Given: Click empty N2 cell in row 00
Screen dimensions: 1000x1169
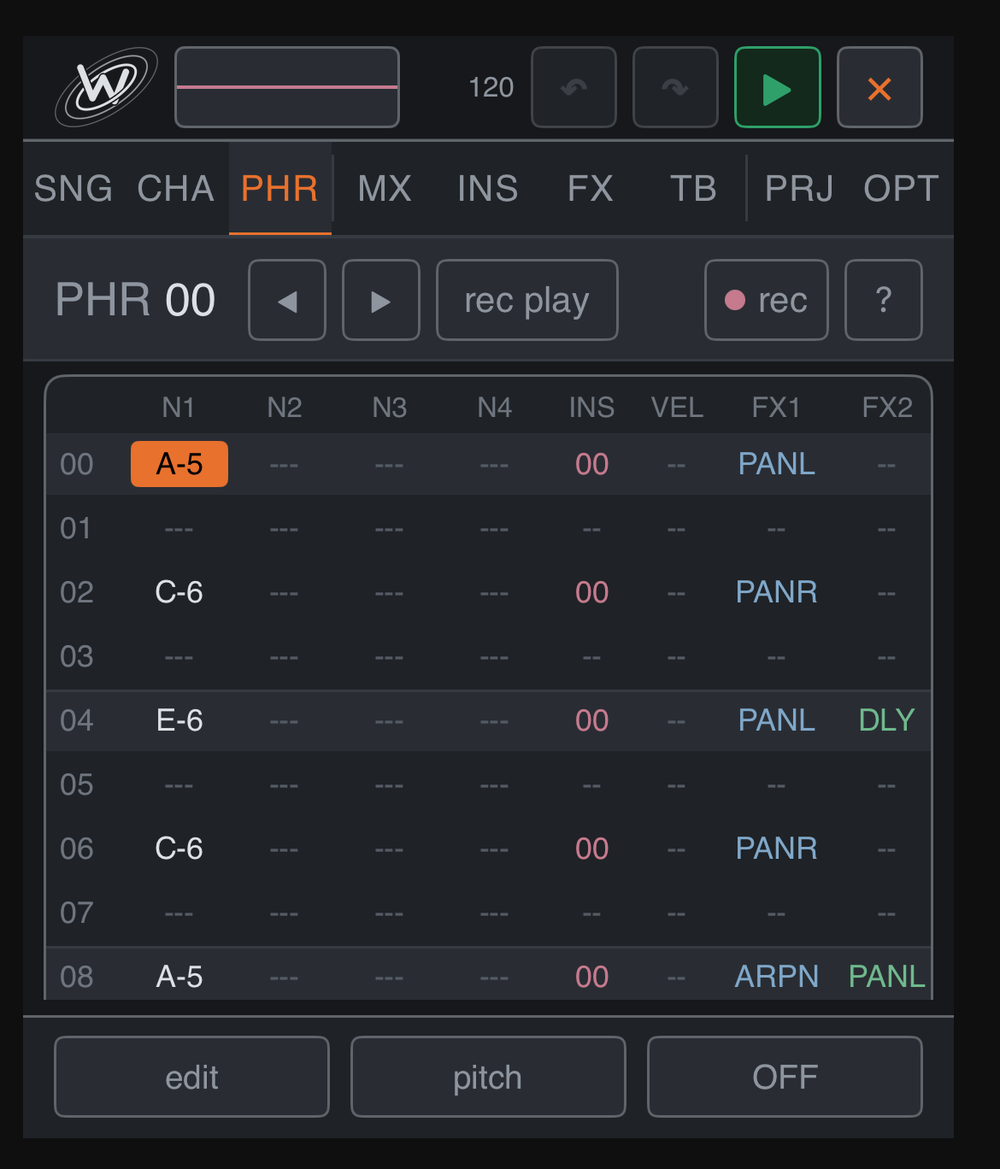Looking at the screenshot, I should pyautogui.click(x=284, y=465).
